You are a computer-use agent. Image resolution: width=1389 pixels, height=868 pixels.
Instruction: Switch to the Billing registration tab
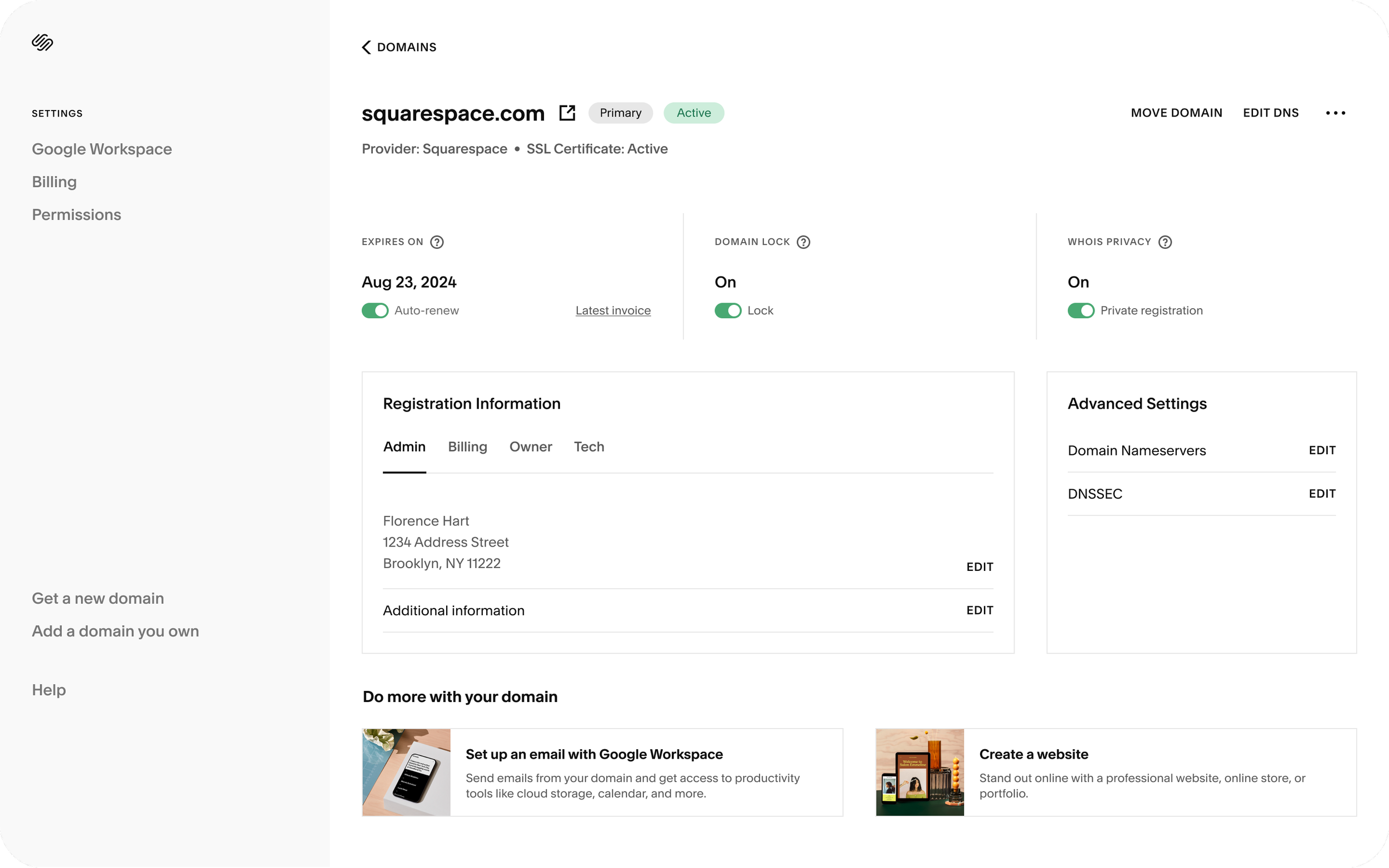pyautogui.click(x=467, y=446)
